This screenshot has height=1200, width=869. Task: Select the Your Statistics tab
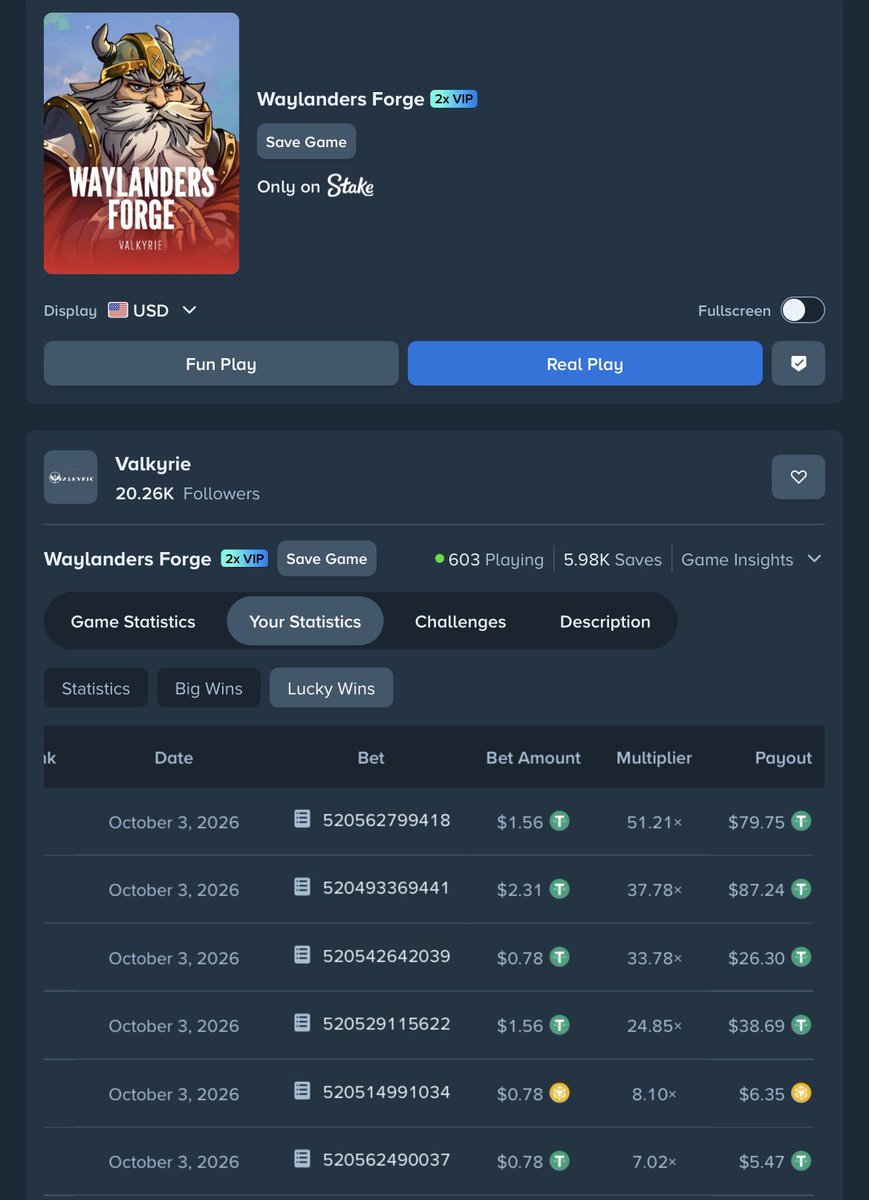(305, 621)
